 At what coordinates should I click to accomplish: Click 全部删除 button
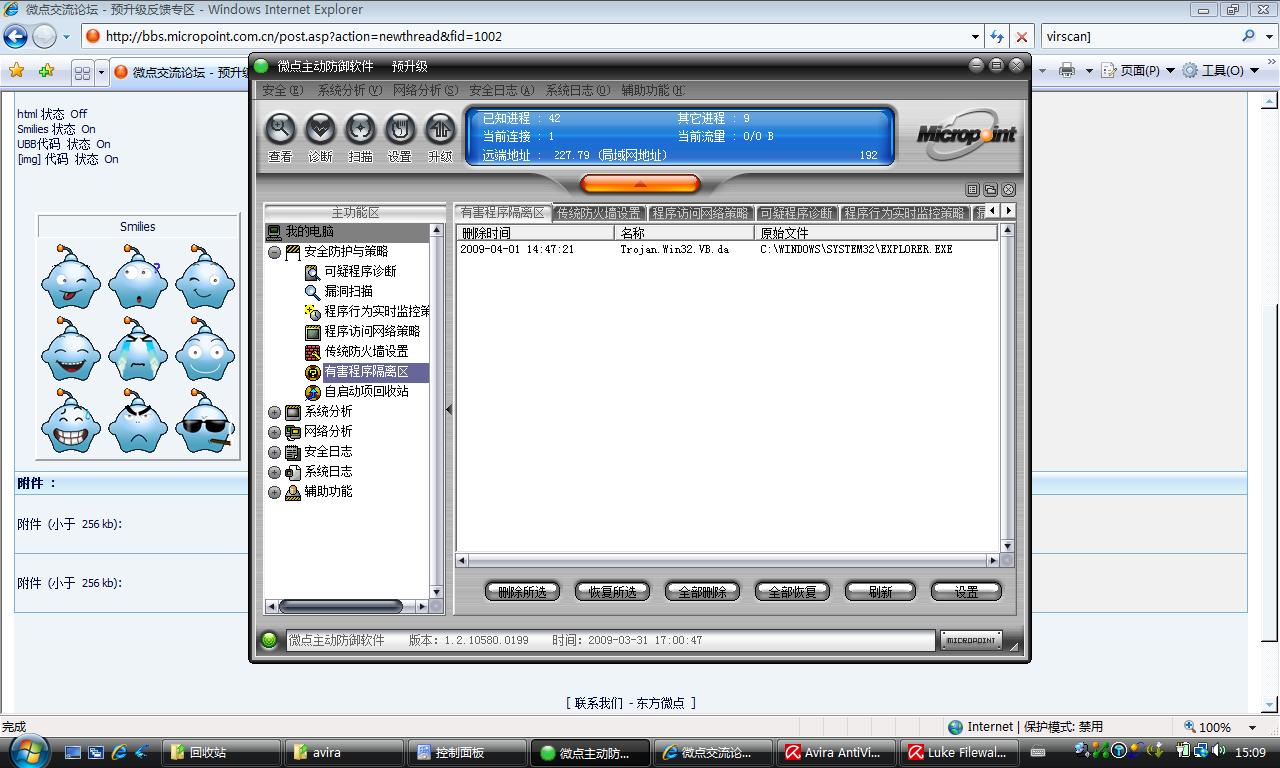point(702,592)
